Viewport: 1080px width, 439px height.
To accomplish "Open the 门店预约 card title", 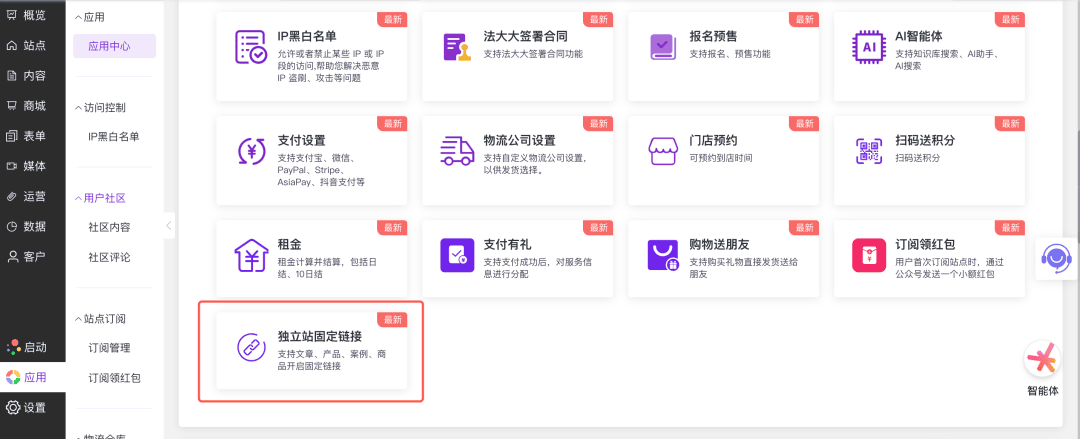I will click(x=714, y=141).
